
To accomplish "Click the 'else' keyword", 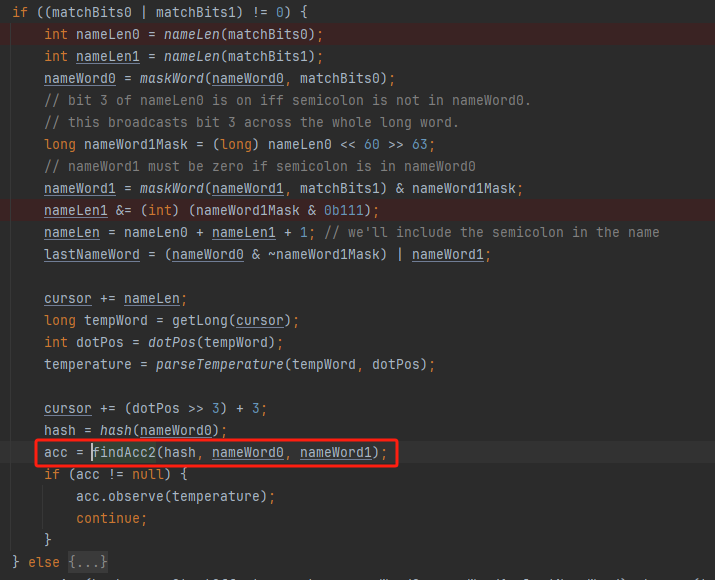I will tap(44, 562).
